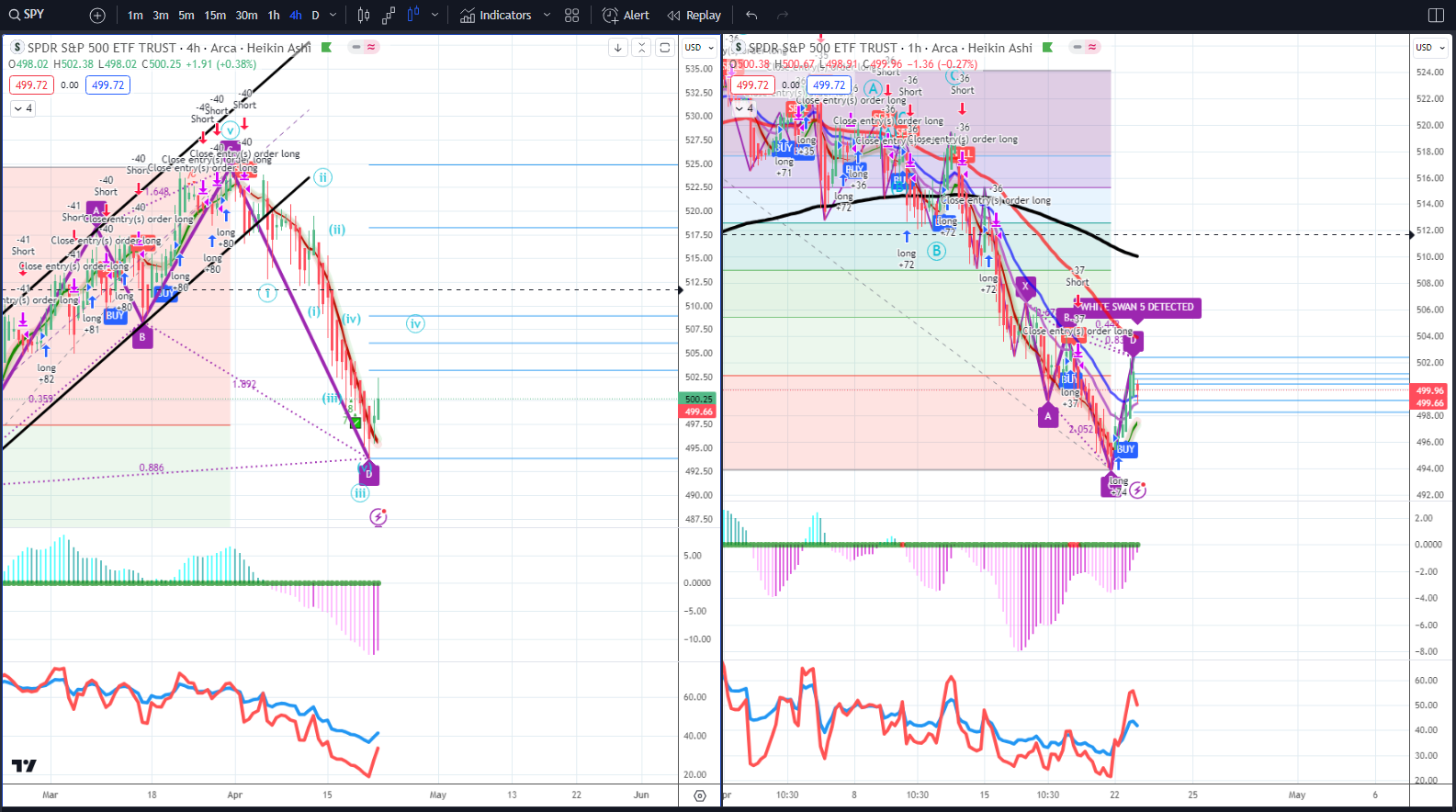Click the TradingView logo at bottom left

point(24,766)
